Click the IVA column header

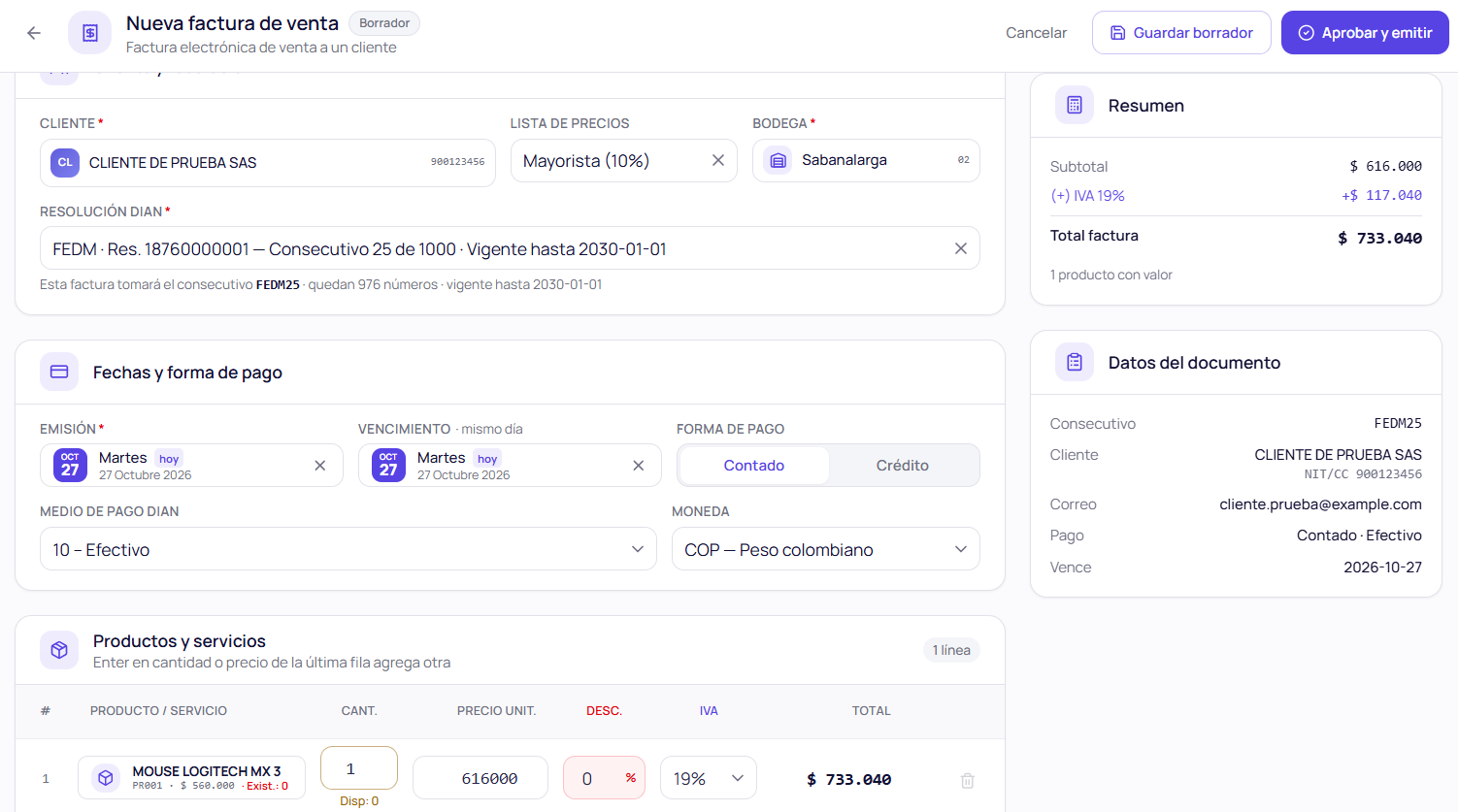coord(709,711)
